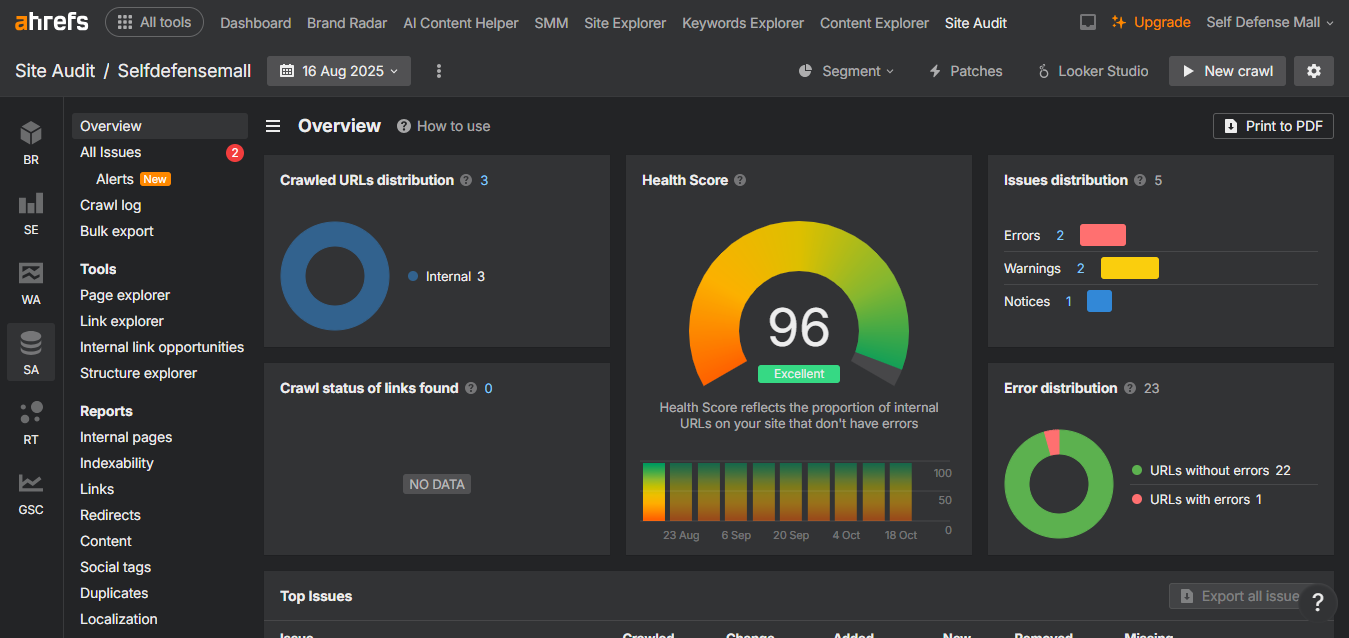Image resolution: width=1349 pixels, height=638 pixels.
Task: Click the Error distribution help icon
Action: coord(1130,388)
